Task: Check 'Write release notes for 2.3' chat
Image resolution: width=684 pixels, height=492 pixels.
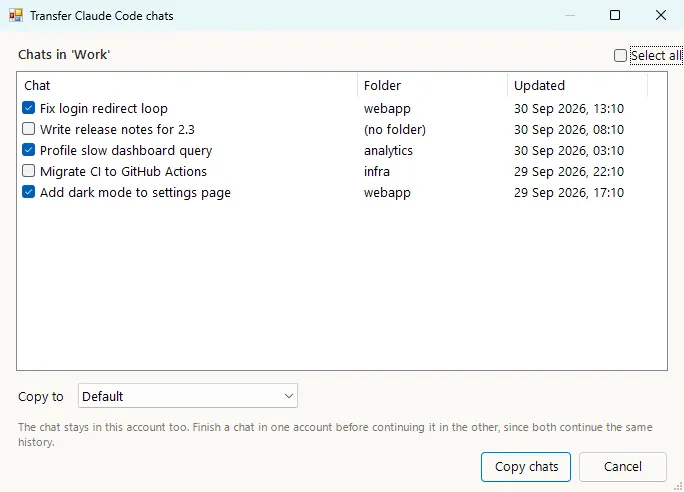Action: tap(28, 129)
